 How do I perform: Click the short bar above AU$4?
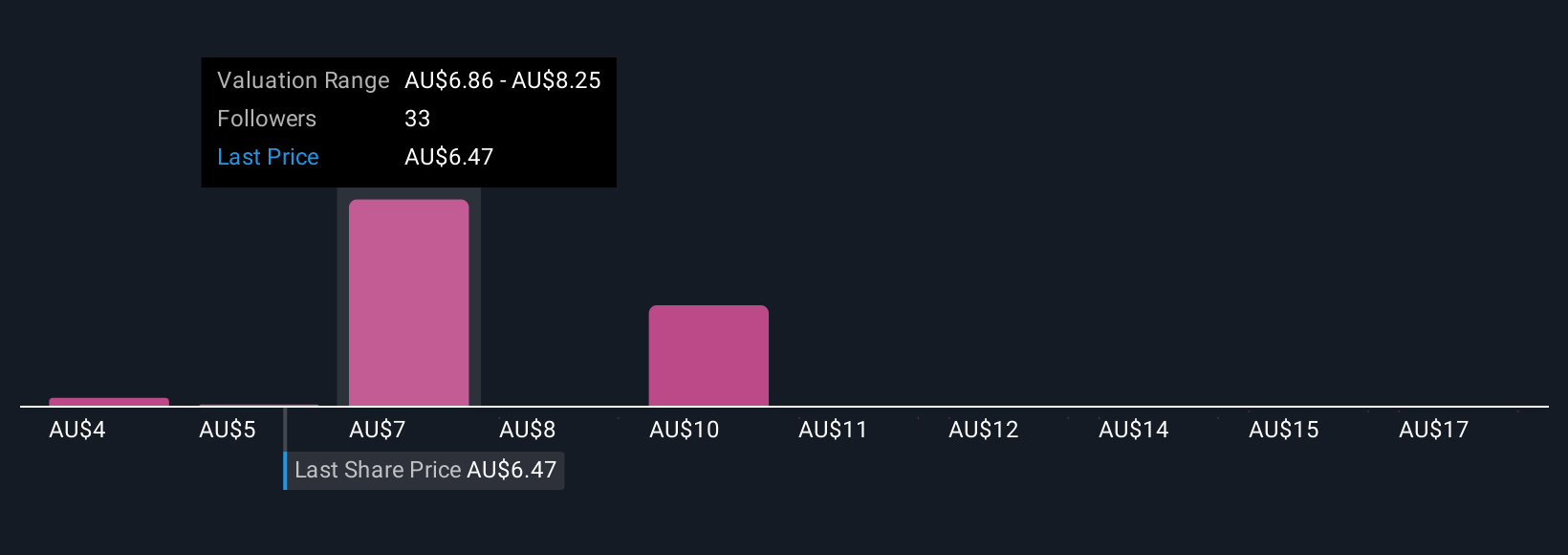pos(109,402)
